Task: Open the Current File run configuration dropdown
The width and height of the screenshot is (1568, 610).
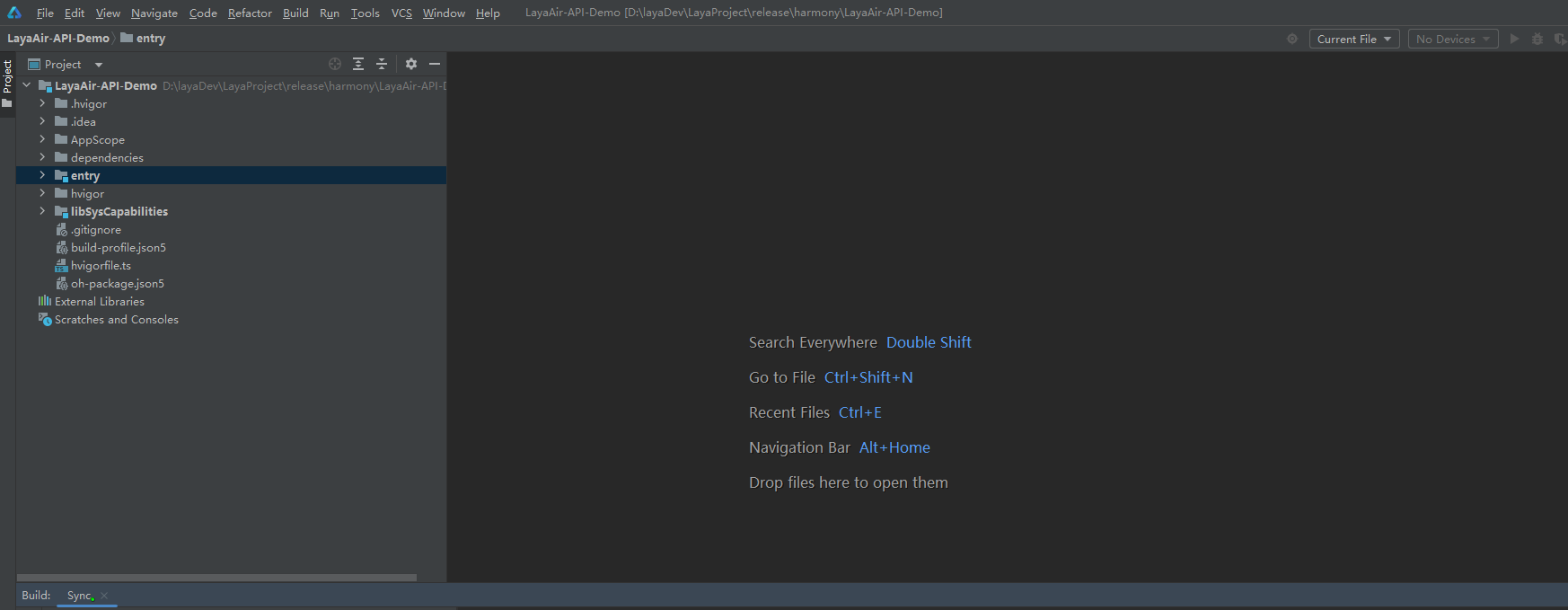Action: coord(1353,40)
